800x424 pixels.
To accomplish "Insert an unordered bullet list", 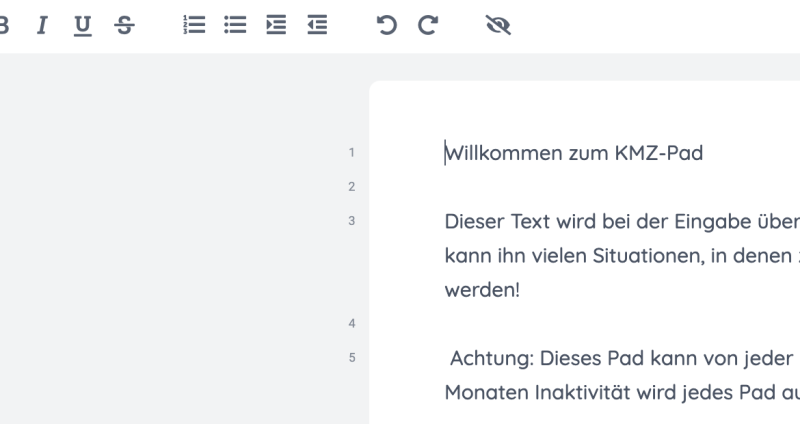I will point(235,24).
